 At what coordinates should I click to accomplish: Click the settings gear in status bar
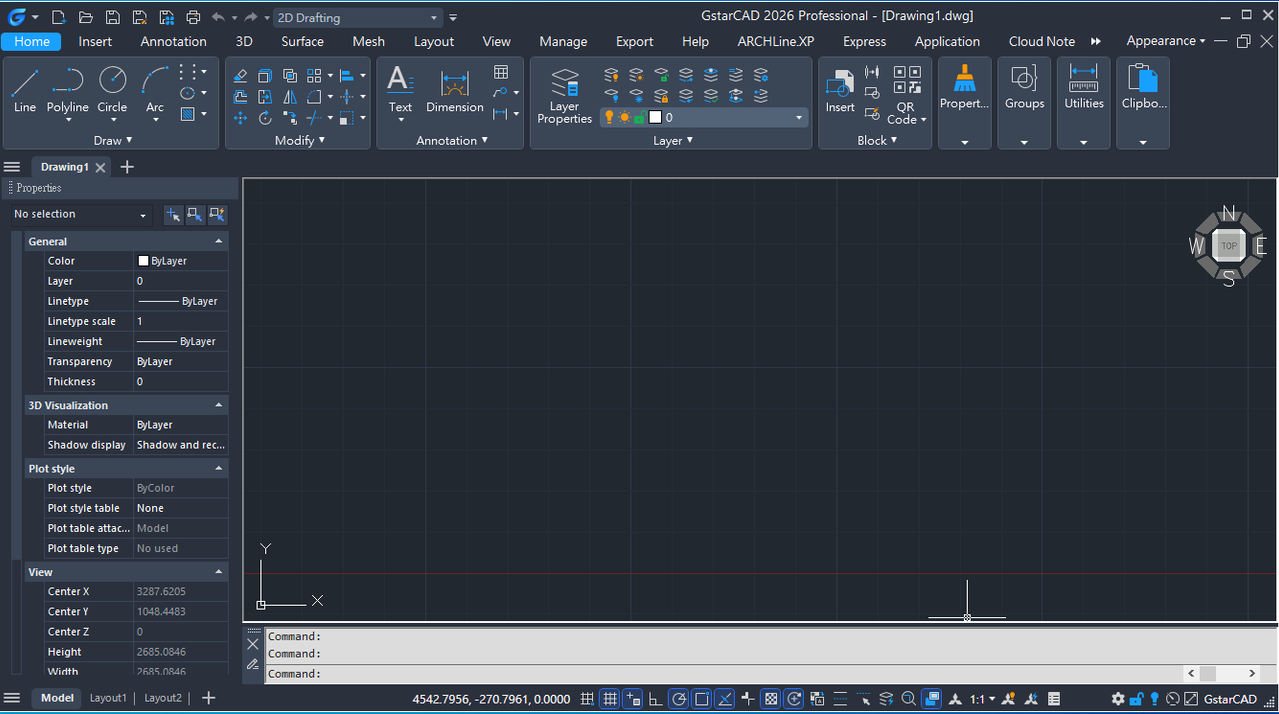(1118, 698)
